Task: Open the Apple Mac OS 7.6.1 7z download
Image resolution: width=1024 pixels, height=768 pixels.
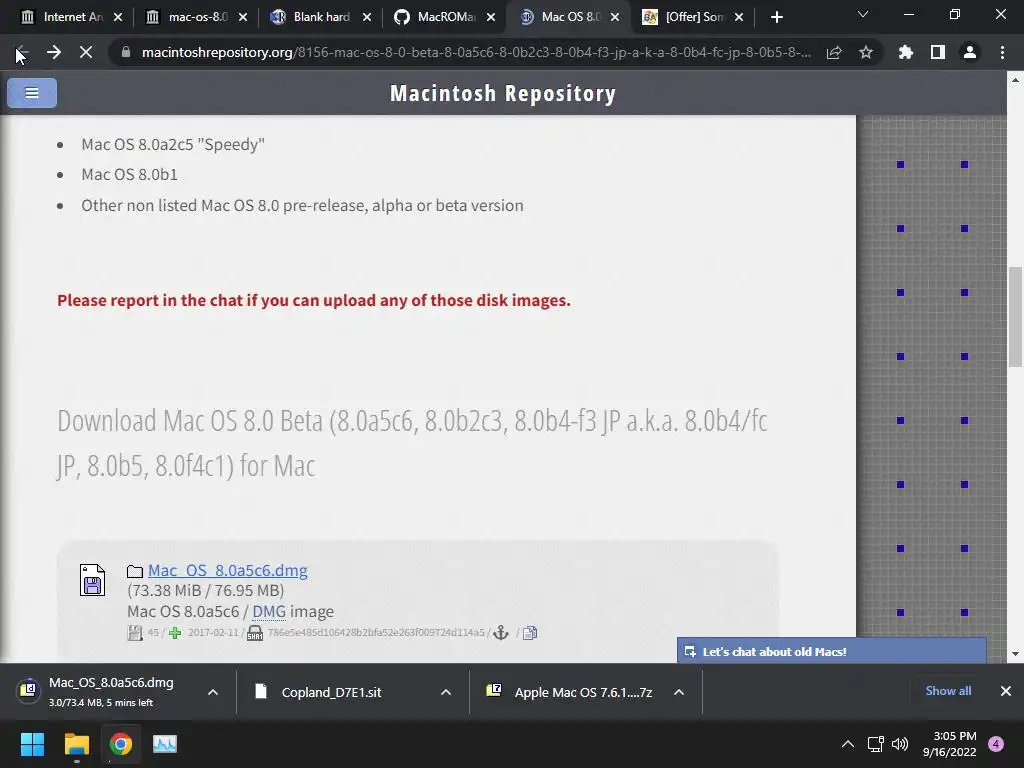Action: (x=569, y=692)
